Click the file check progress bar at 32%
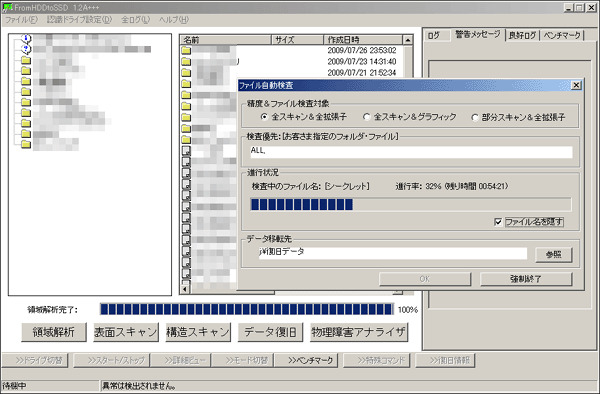 pos(411,204)
